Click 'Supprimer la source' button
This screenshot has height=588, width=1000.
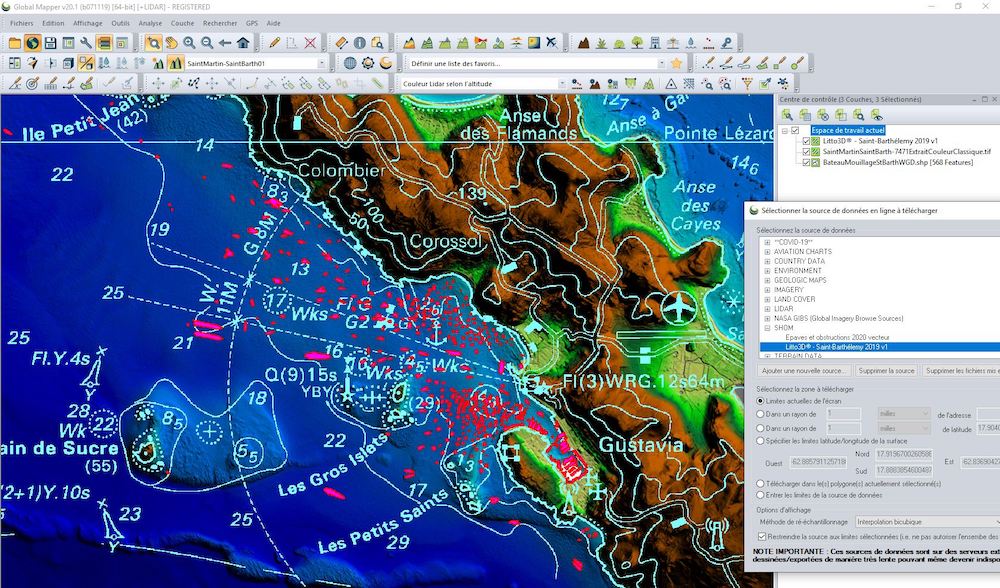click(886, 371)
